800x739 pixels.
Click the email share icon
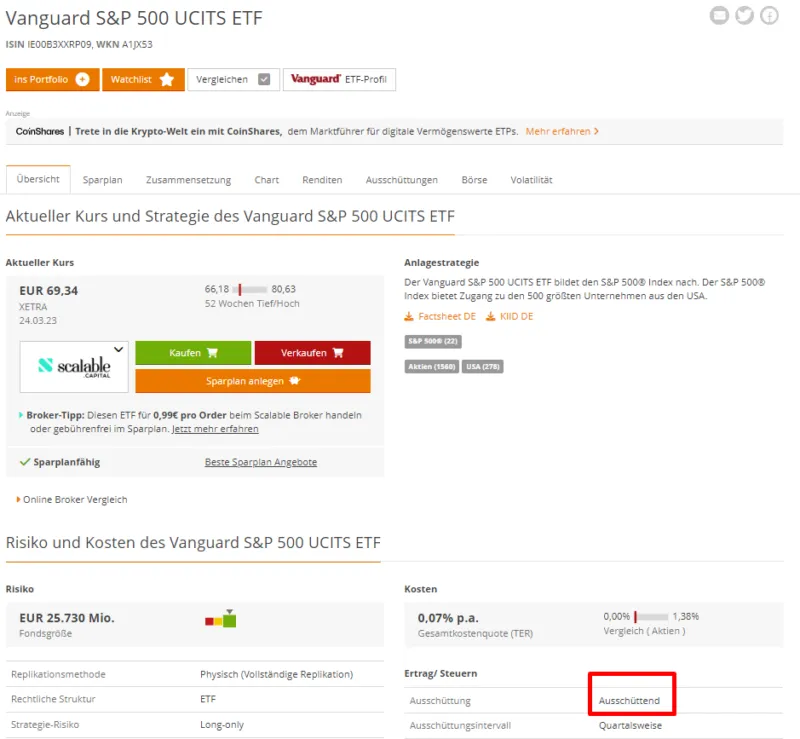(719, 15)
